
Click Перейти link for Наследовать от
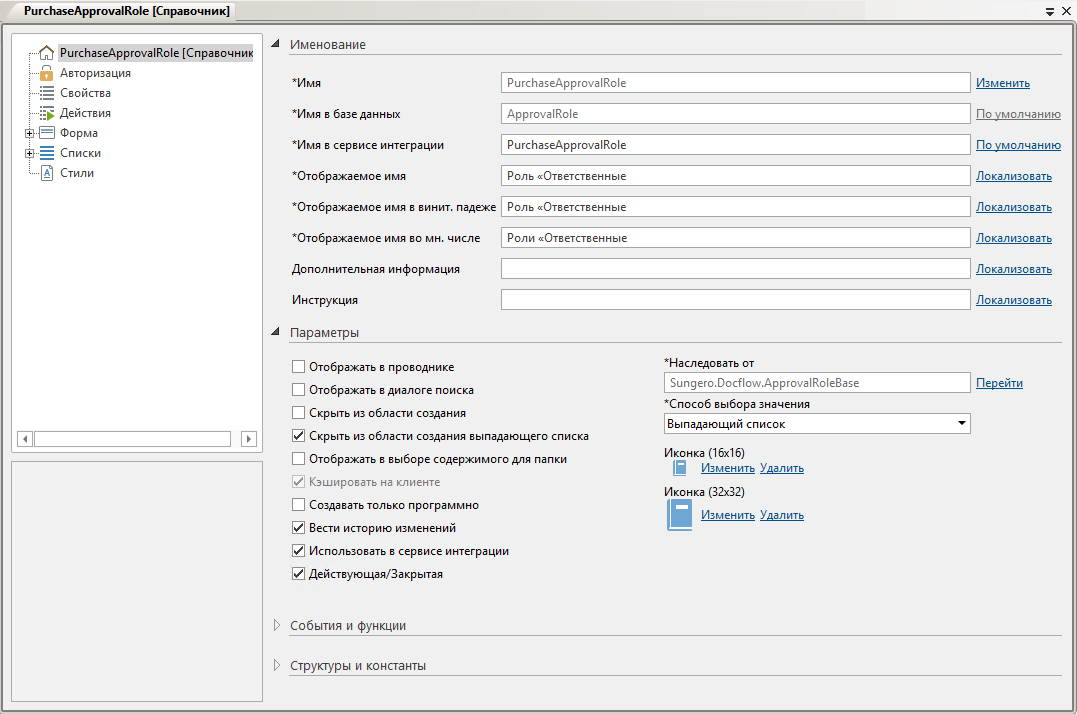click(x=999, y=383)
